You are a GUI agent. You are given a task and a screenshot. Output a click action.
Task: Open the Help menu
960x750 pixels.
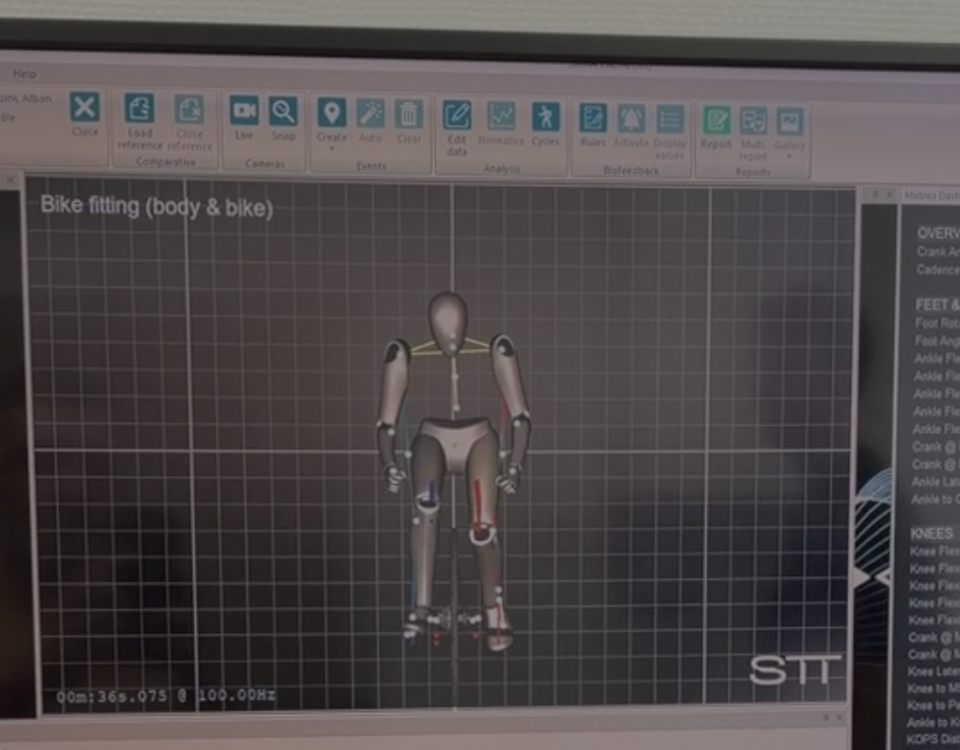(x=24, y=74)
